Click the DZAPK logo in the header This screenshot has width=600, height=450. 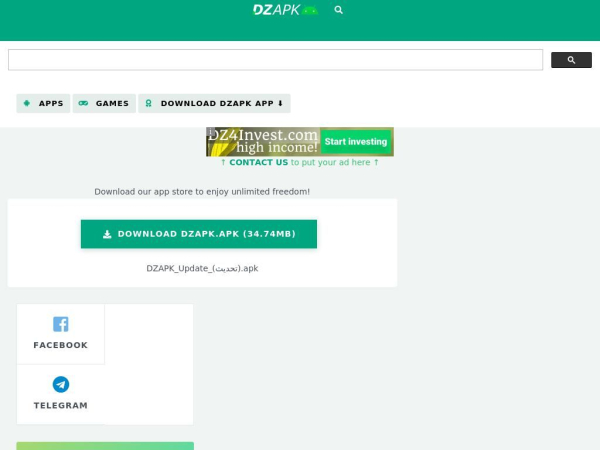(x=285, y=10)
